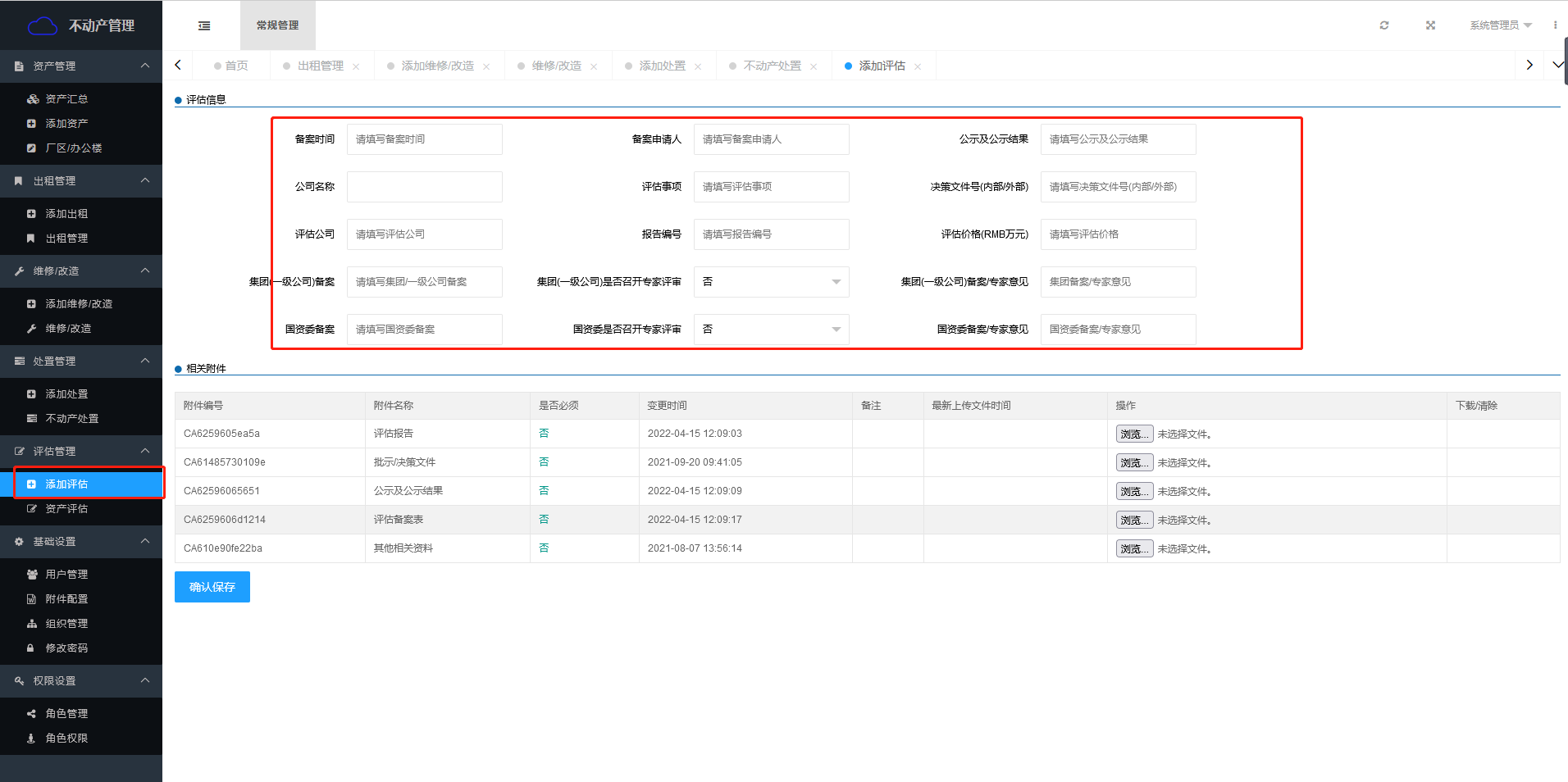
Task: Open the tab list dropdown chevron
Action: (x=1557, y=65)
